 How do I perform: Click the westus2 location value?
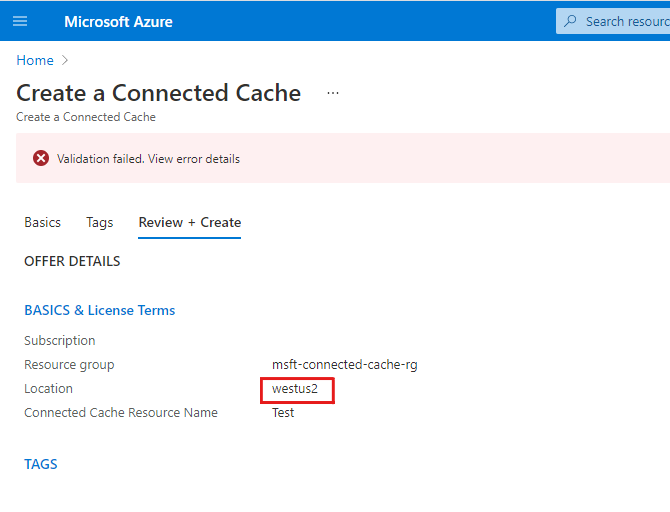294,389
